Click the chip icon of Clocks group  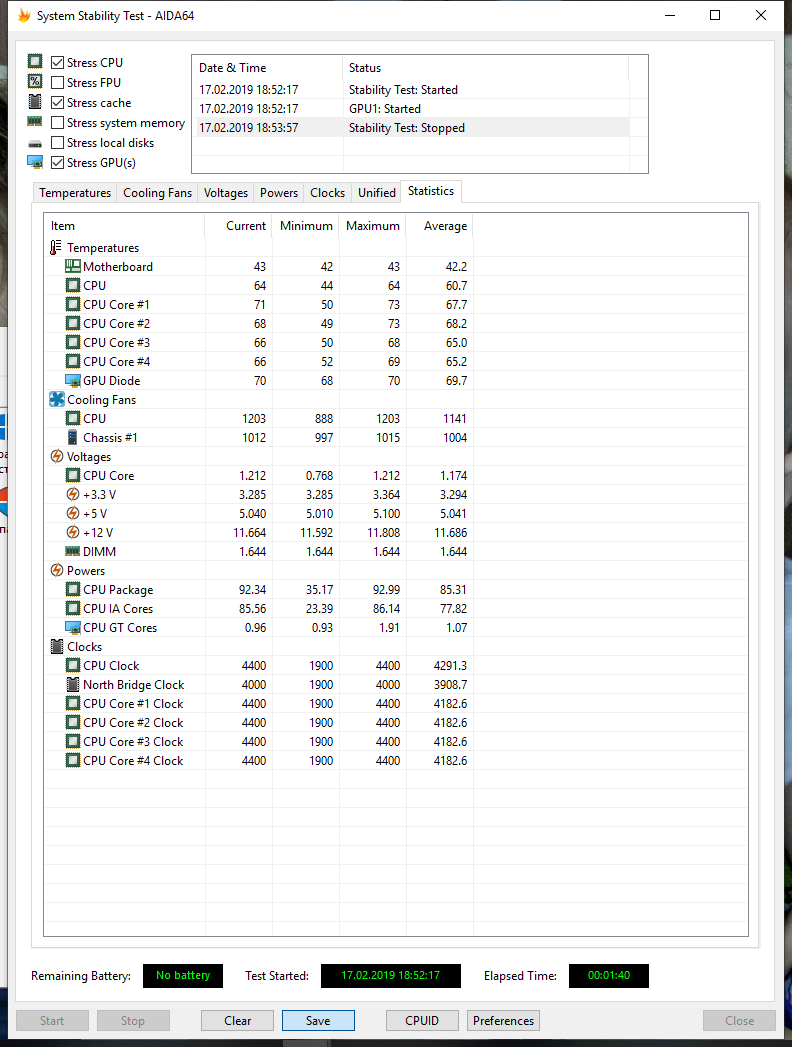click(57, 647)
